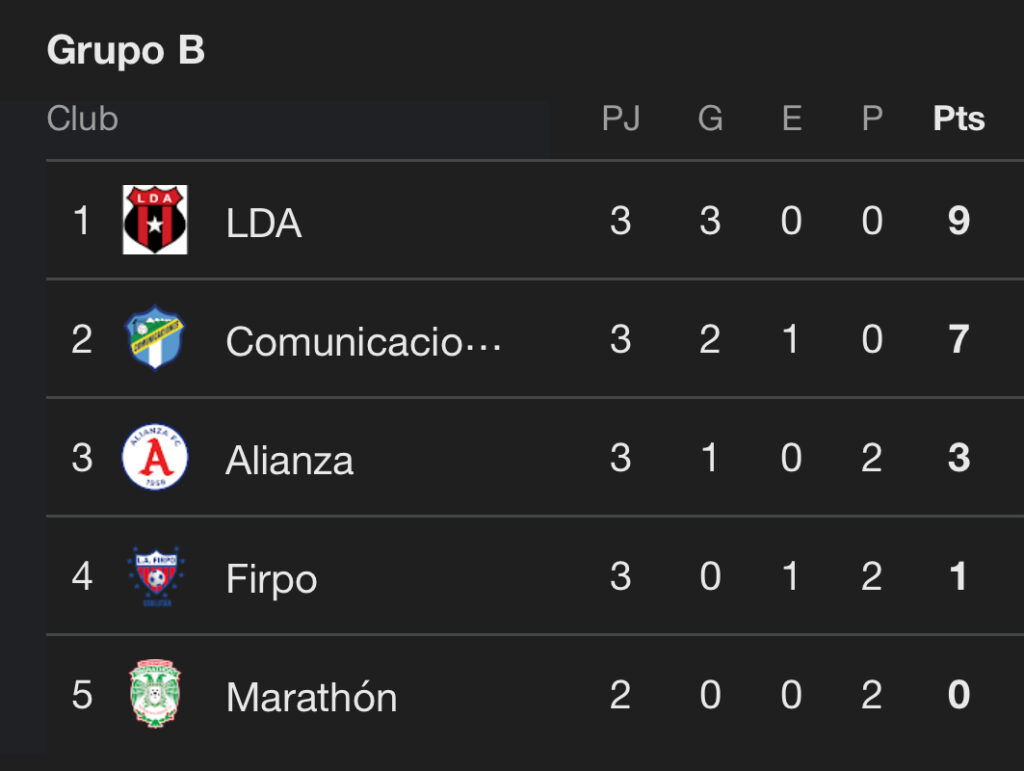
Task: Click the Alianza FC club crest
Action: point(155,457)
